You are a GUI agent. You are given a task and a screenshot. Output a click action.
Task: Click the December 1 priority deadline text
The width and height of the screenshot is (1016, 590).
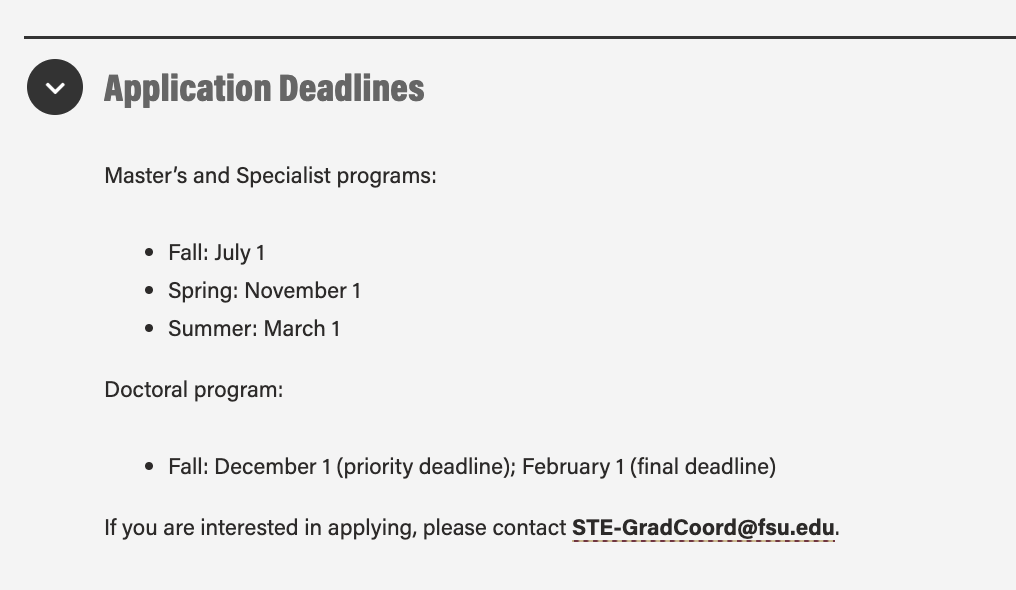pos(362,467)
